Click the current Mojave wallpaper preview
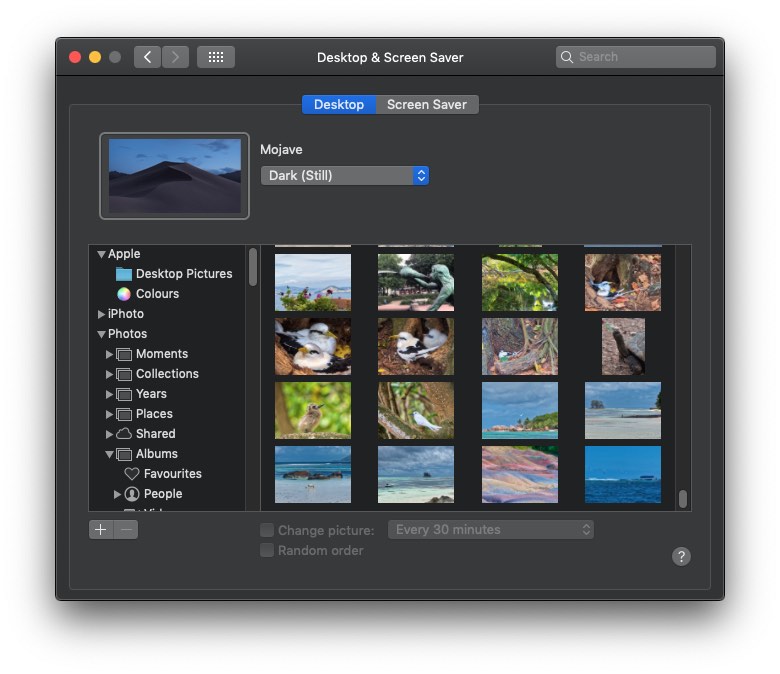Screen dimensions: 780x674 click(175, 176)
